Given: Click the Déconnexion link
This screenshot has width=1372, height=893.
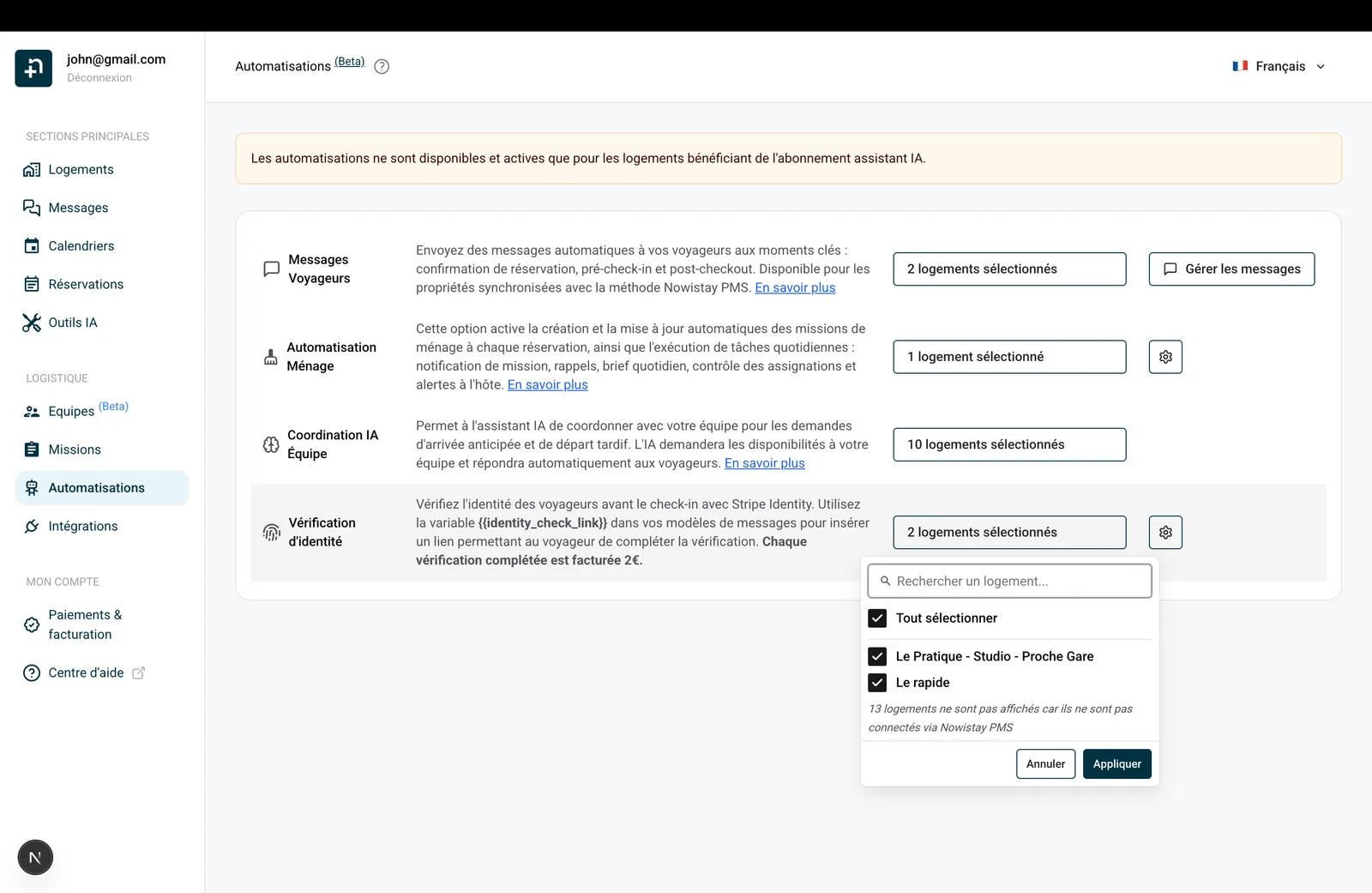Looking at the screenshot, I should point(99,78).
